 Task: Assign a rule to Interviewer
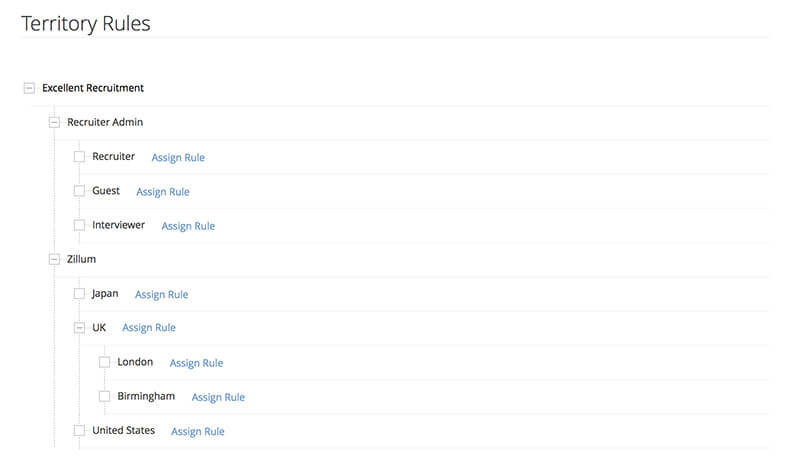click(x=188, y=226)
